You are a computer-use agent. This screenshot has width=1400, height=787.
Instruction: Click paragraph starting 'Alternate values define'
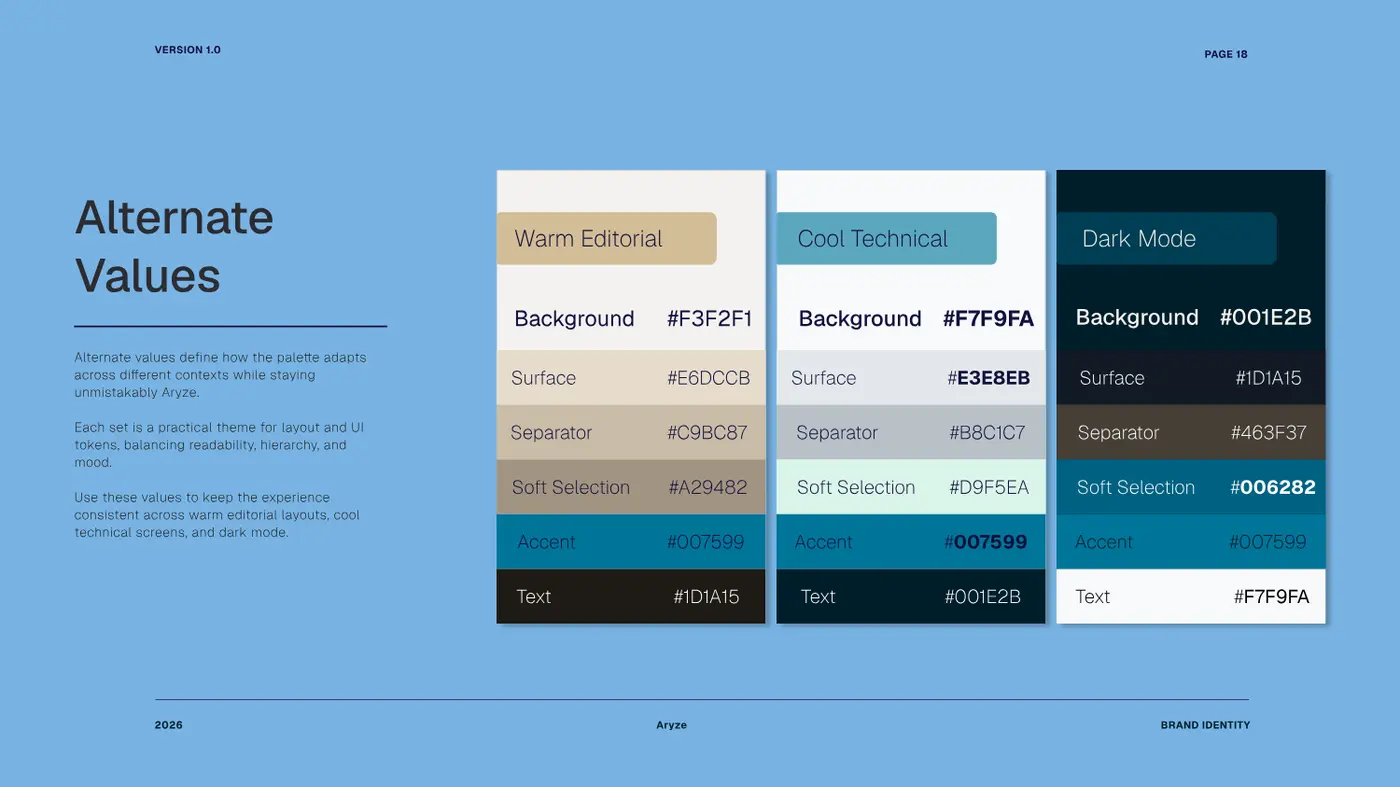tap(220, 375)
